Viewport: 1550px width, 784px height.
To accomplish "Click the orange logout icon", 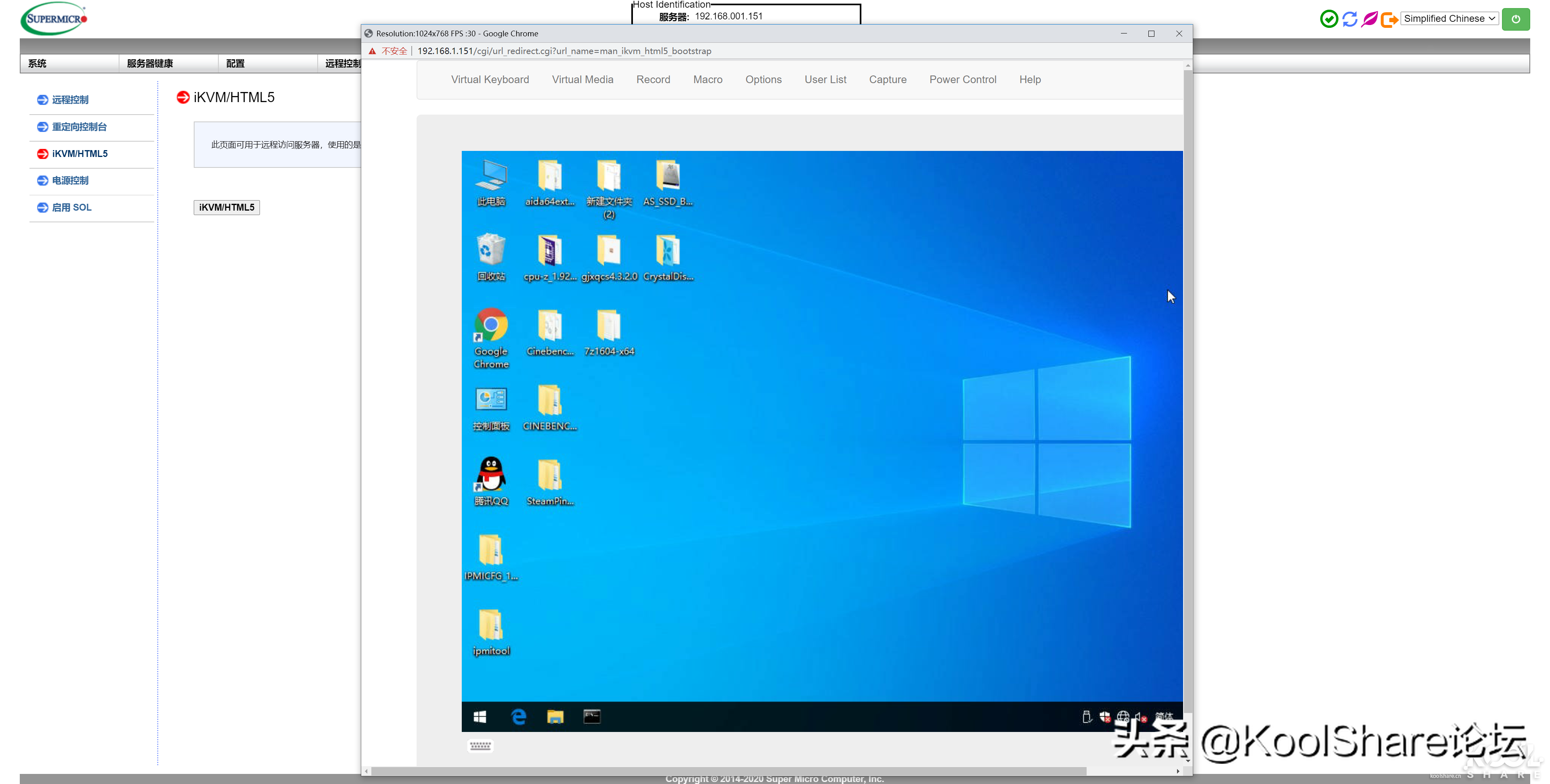I will tap(1389, 19).
